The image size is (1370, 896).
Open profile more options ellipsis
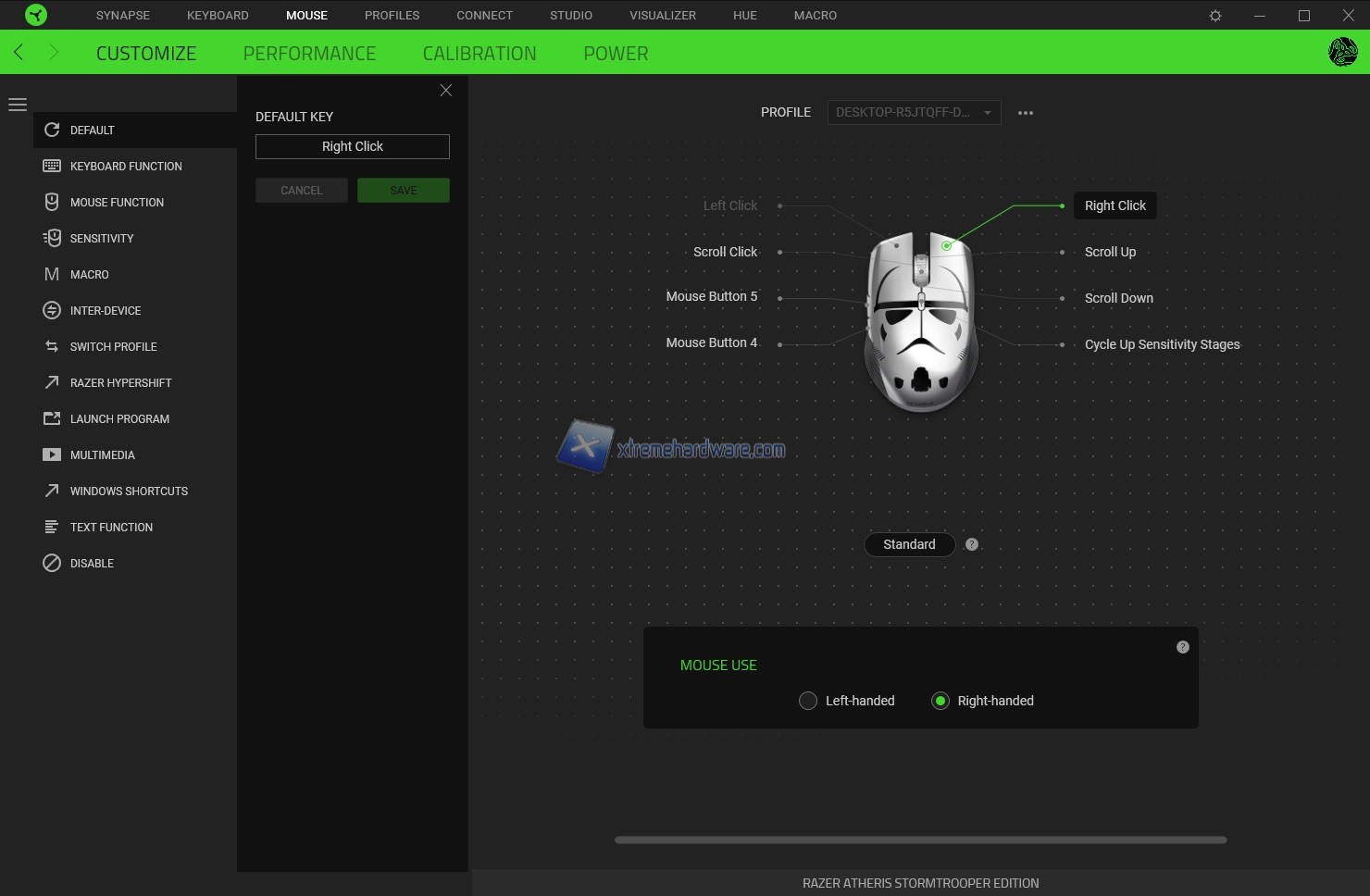click(1025, 113)
